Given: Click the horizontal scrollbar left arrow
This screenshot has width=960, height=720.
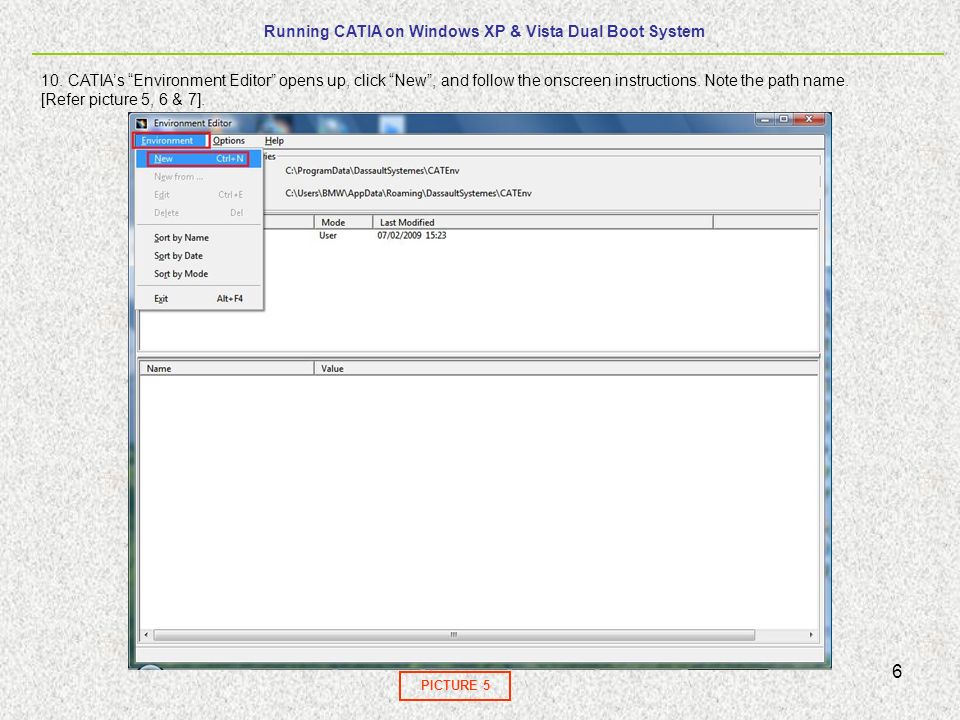Looking at the screenshot, I should [146, 635].
